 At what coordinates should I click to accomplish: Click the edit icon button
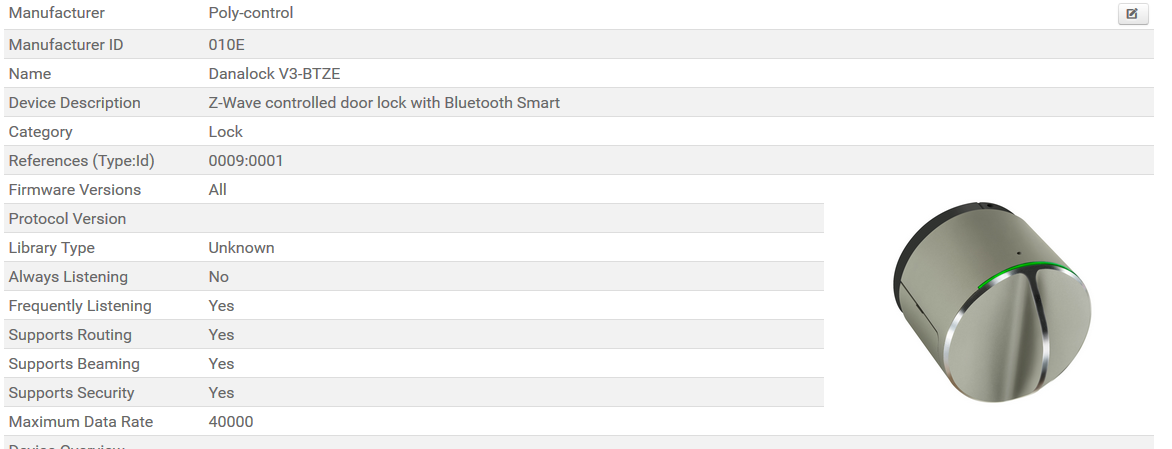tap(1132, 14)
